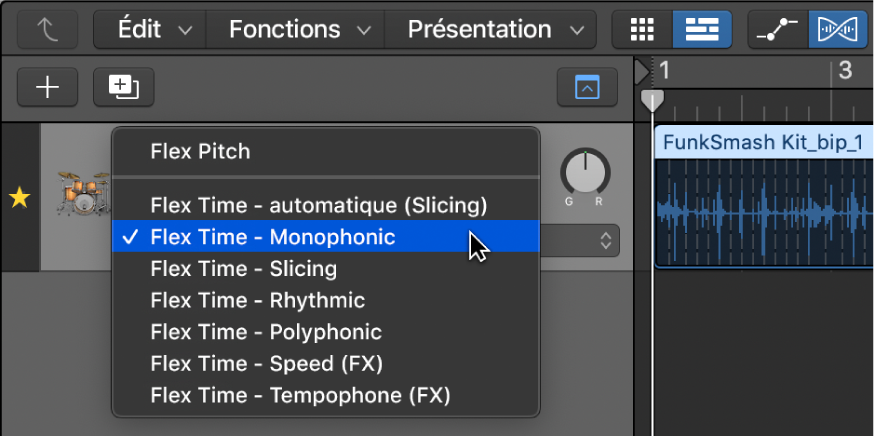Open the Édit dropdown menu
This screenshot has height=436, width=875.
[x=150, y=29]
